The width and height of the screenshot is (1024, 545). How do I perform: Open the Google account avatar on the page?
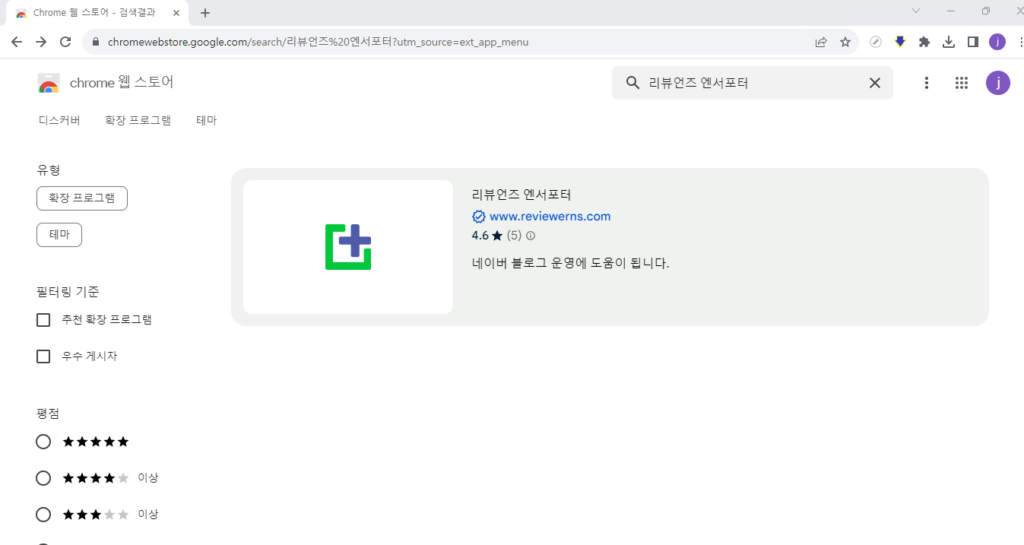[998, 83]
